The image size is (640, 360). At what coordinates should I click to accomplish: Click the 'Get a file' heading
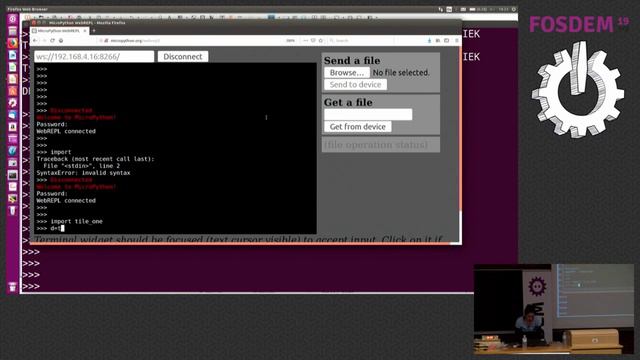pos(348,102)
